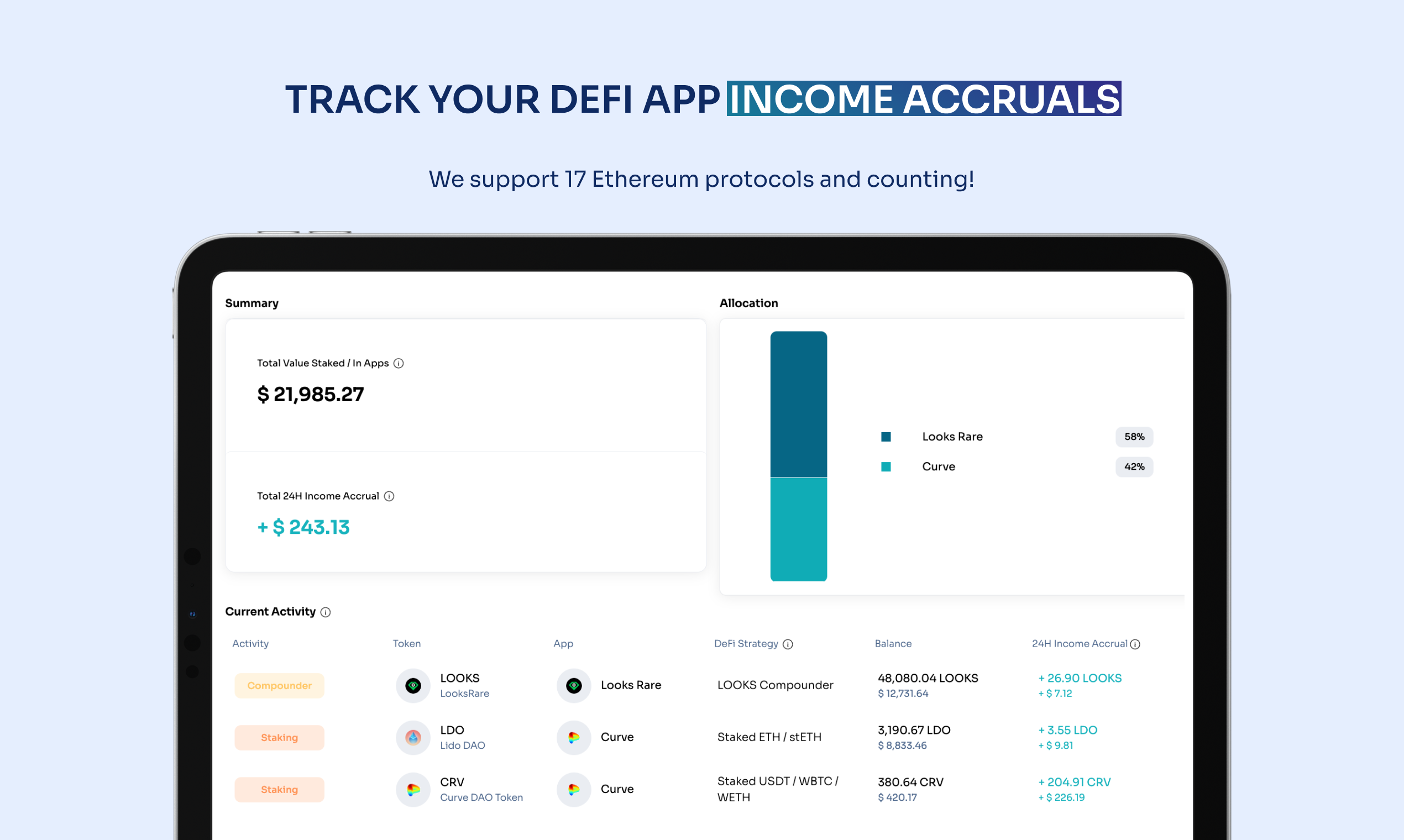
Task: Click Staked USDT / WBTC / WETH strategy
Action: click(777, 790)
